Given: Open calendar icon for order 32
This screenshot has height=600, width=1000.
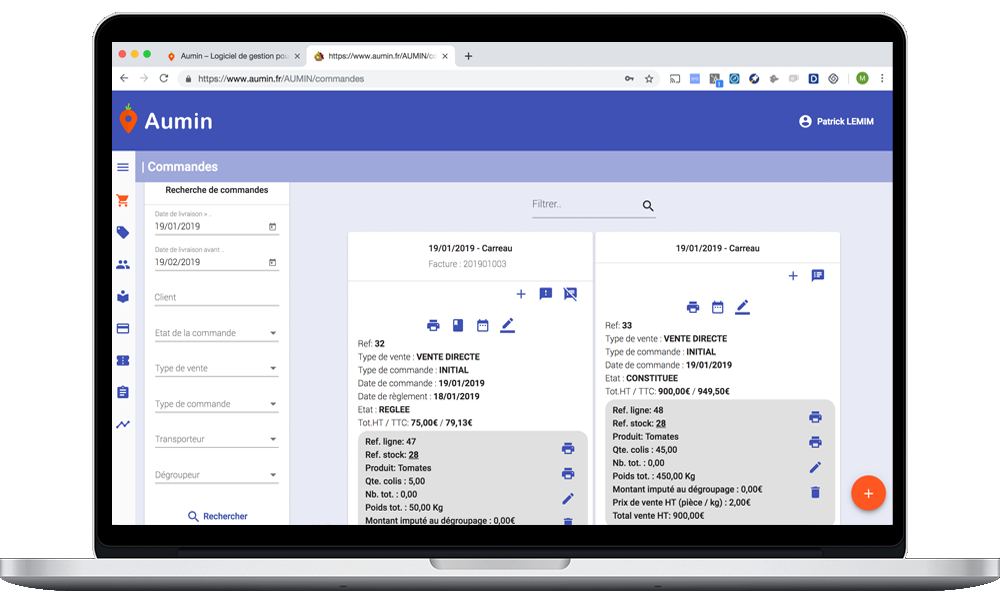Looking at the screenshot, I should 483,325.
